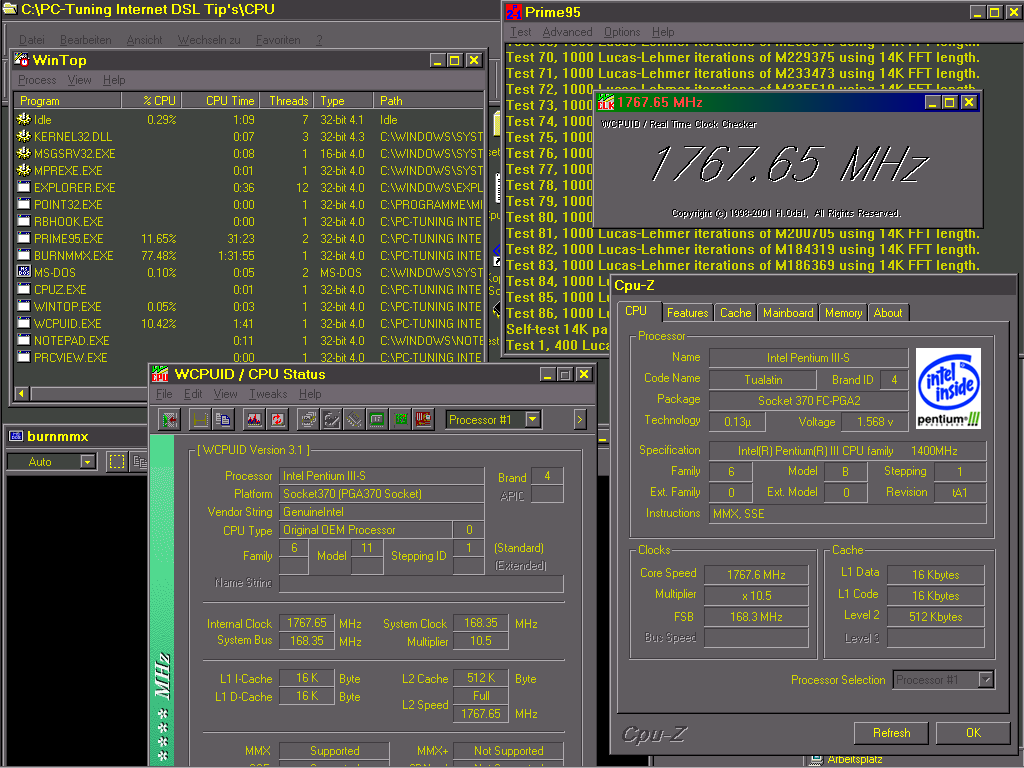
Task: Click the Idle process gear icon in WinTop
Action: (x=24, y=120)
